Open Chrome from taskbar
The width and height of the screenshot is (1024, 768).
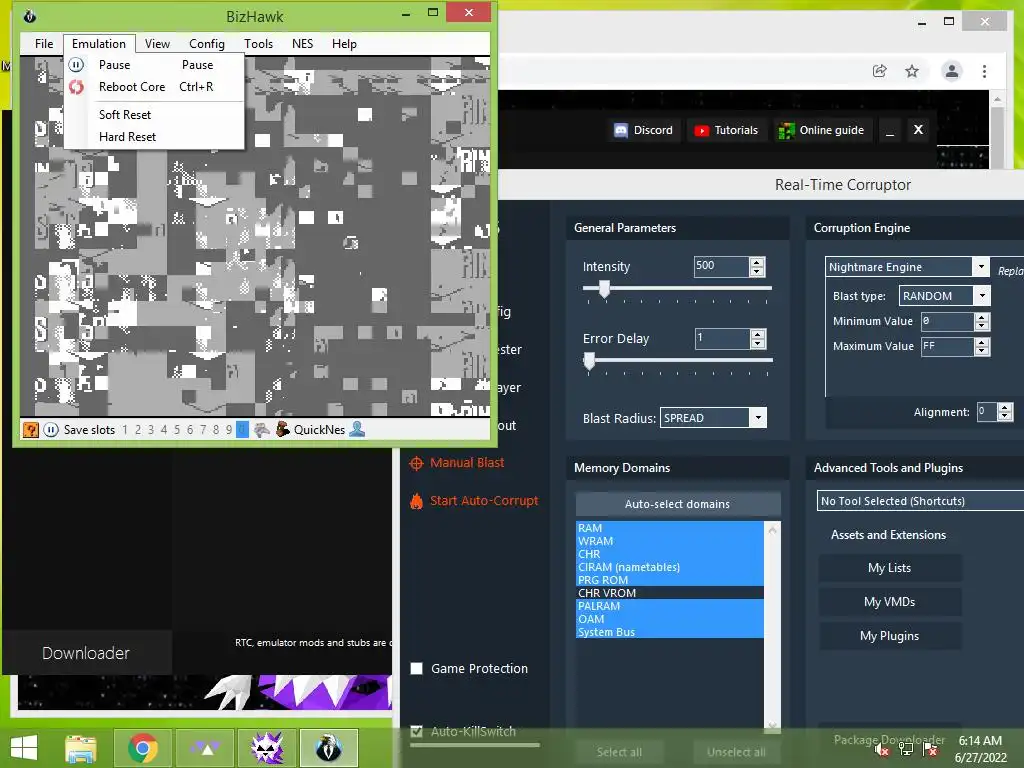[x=142, y=748]
